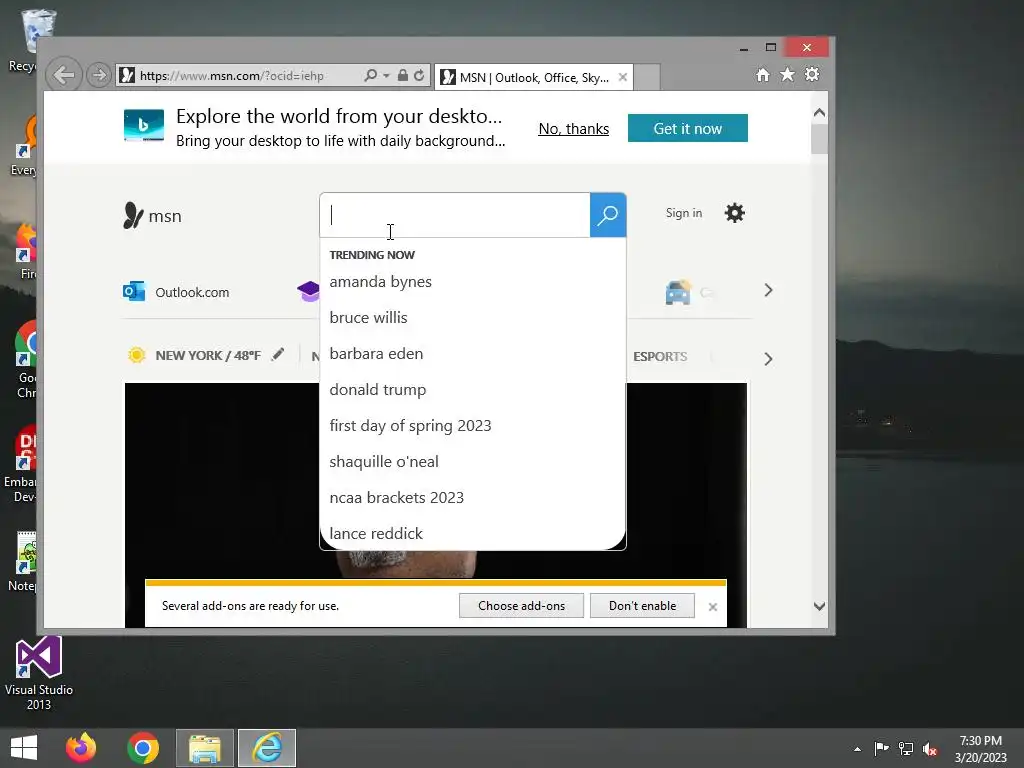Image resolution: width=1024 pixels, height=768 pixels.
Task: Launch Google Chrome from the taskbar
Action: tap(143, 748)
